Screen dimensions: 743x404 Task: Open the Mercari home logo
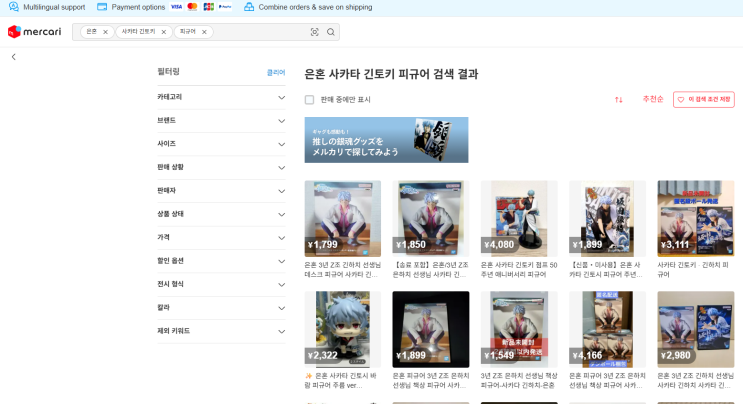pyautogui.click(x=35, y=32)
